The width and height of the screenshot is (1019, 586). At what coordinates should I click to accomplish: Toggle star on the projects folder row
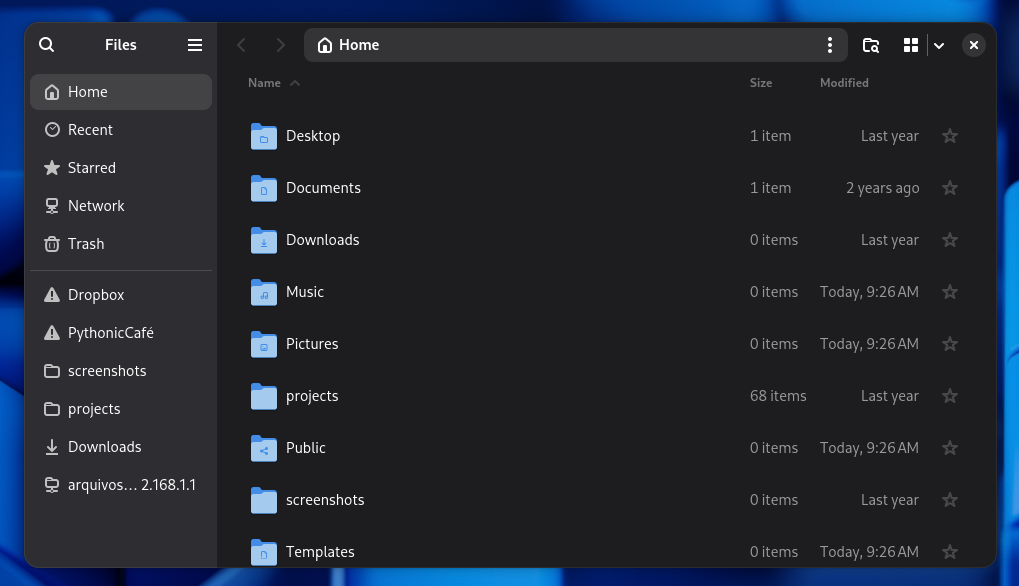[950, 396]
